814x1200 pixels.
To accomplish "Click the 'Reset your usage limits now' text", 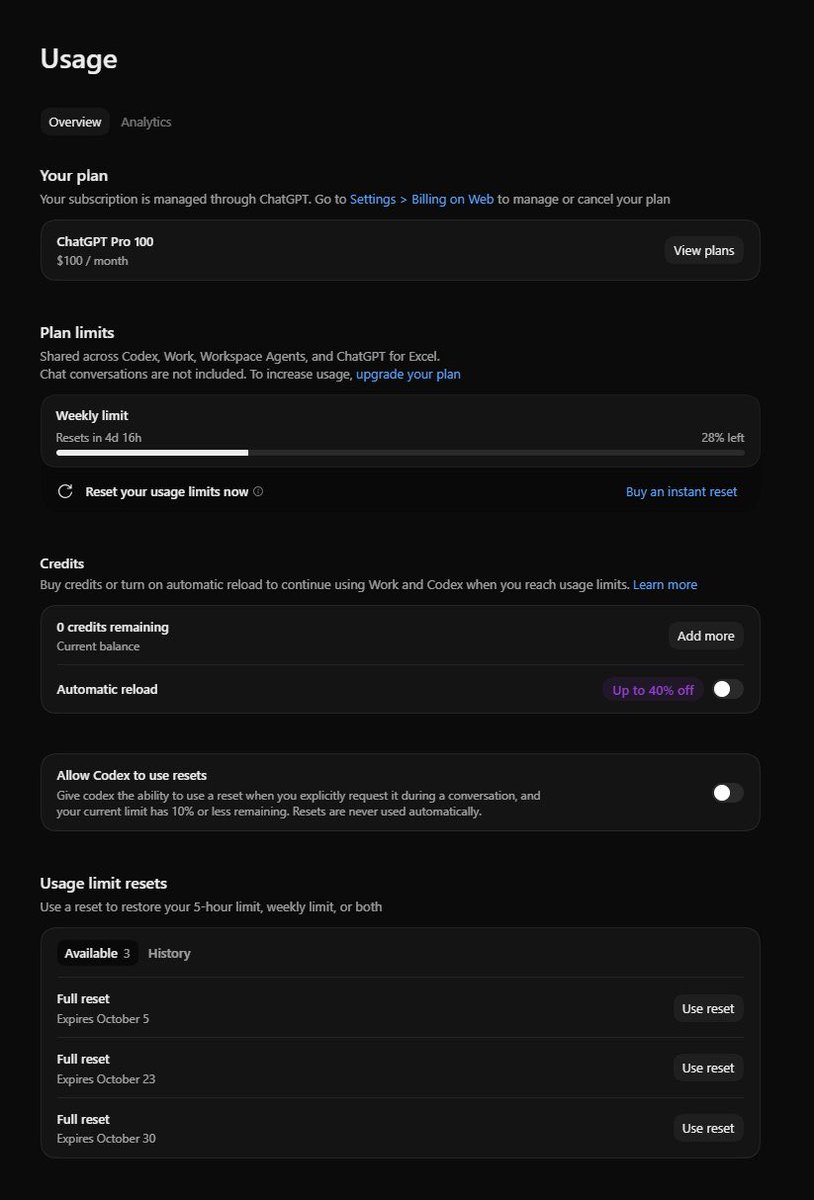I will point(167,492).
